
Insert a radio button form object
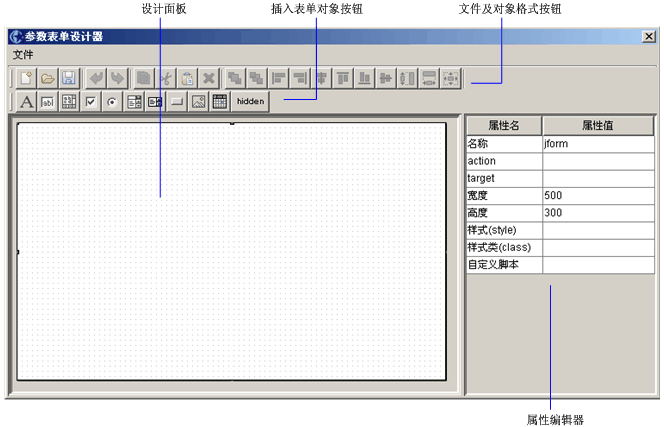[x=112, y=102]
